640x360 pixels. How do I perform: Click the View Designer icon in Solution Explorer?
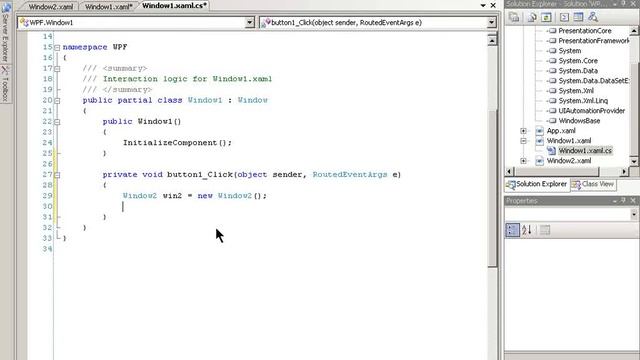578,17
